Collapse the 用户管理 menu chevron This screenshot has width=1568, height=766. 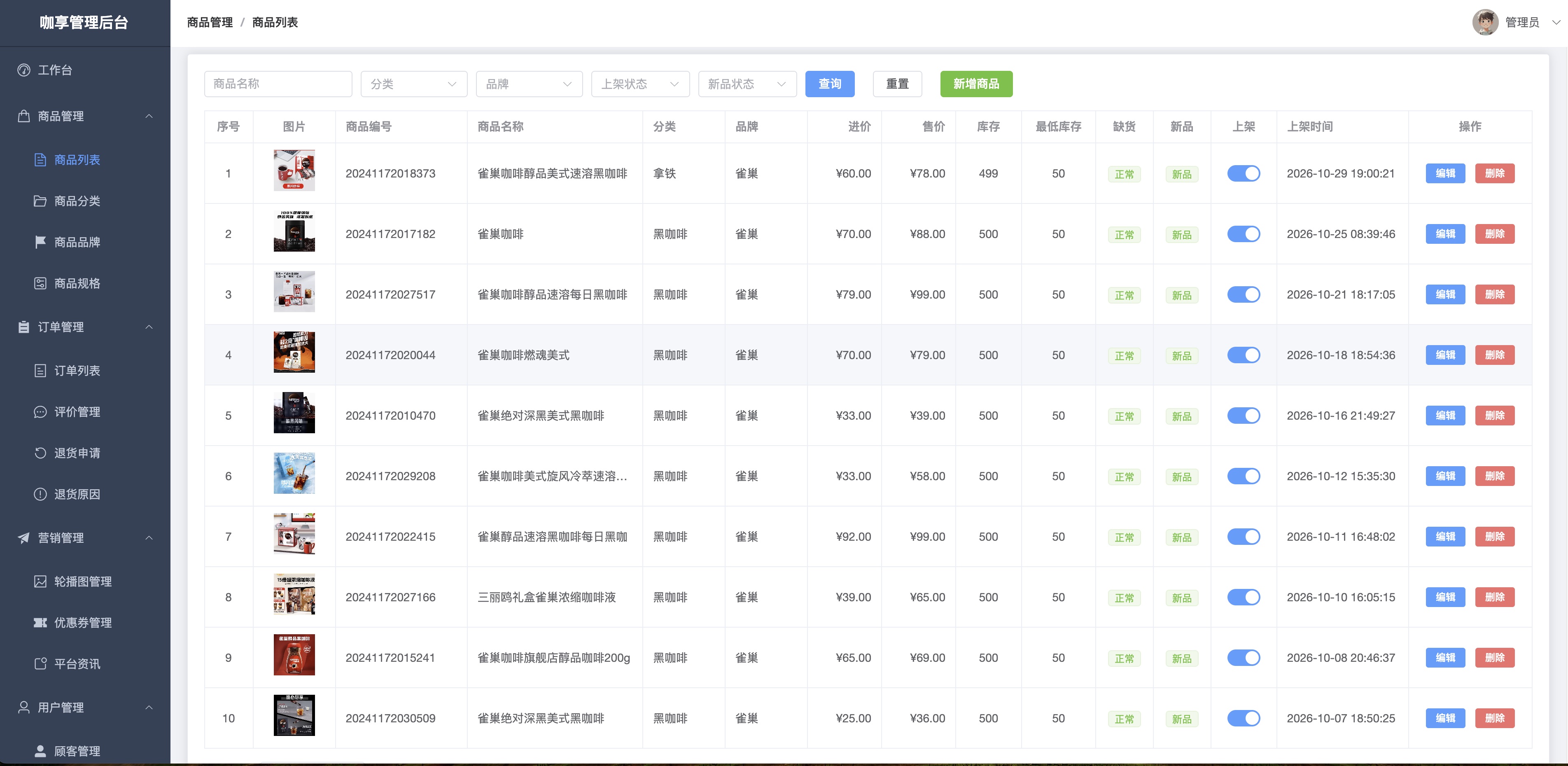click(149, 707)
